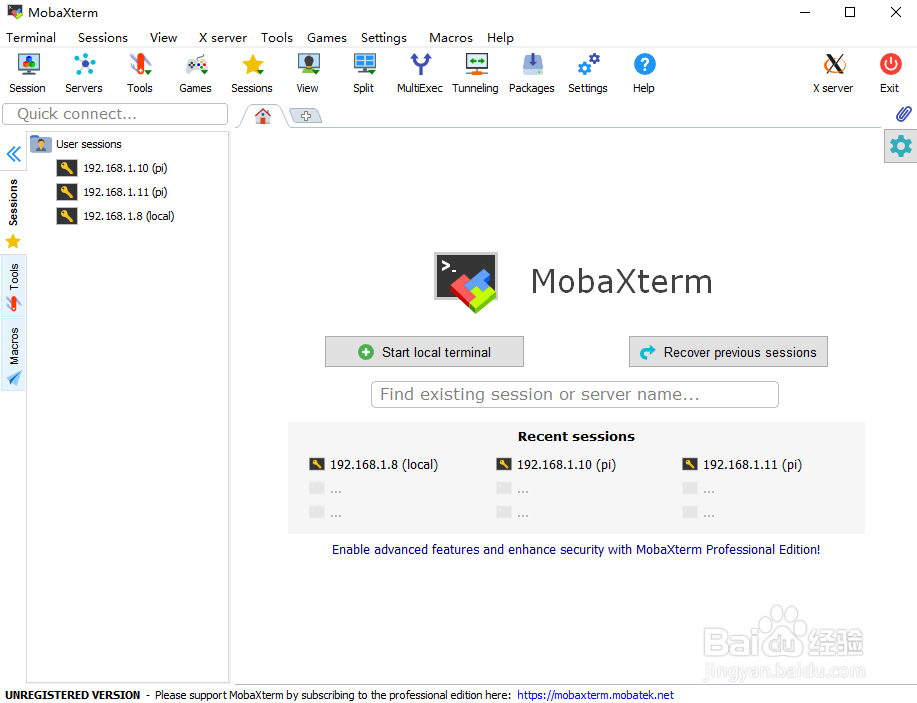
Task: Open recent session 192.168.1.10 (pi)
Action: point(556,464)
